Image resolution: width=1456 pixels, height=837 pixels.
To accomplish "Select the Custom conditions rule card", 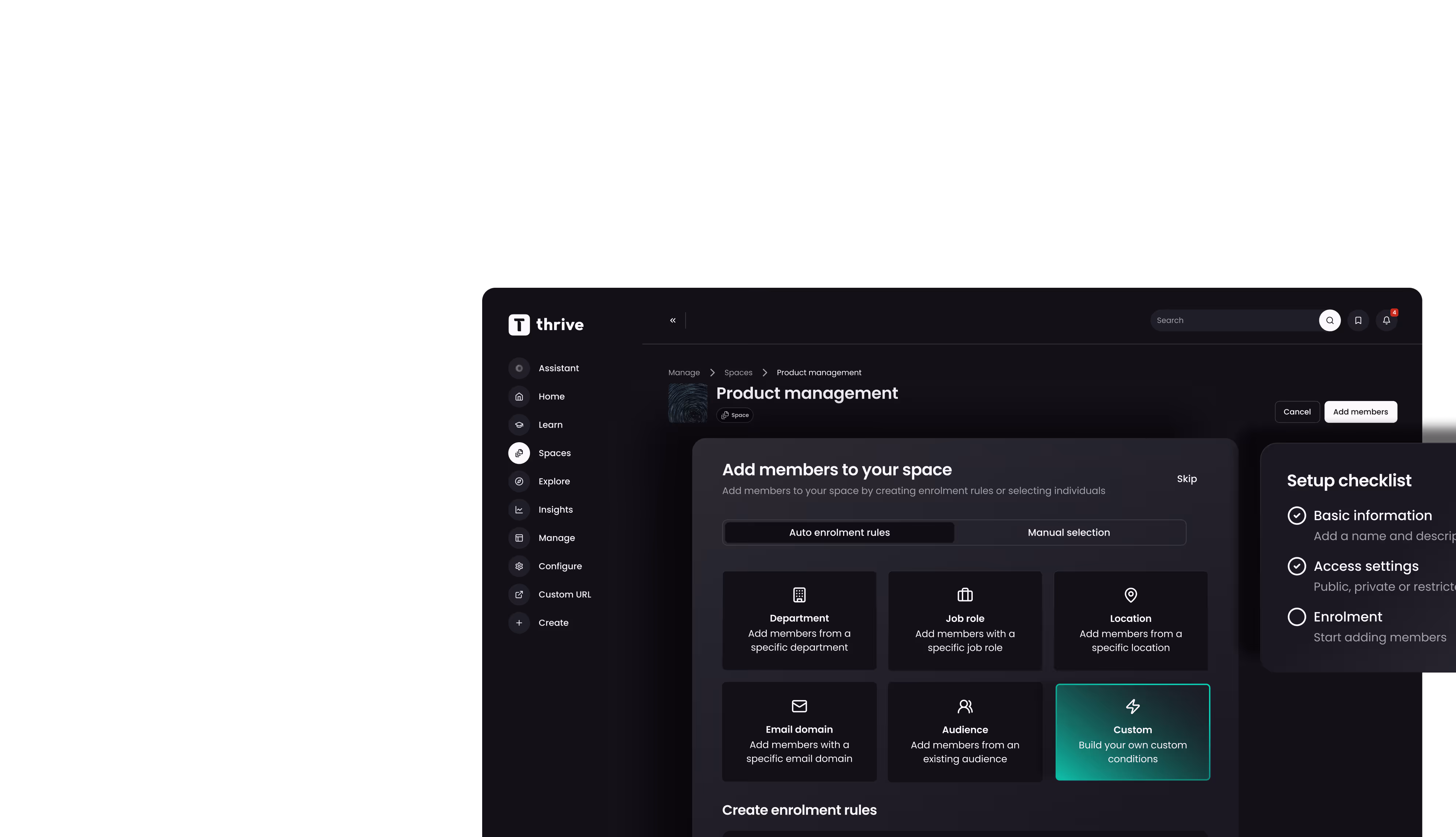I will (x=1132, y=732).
